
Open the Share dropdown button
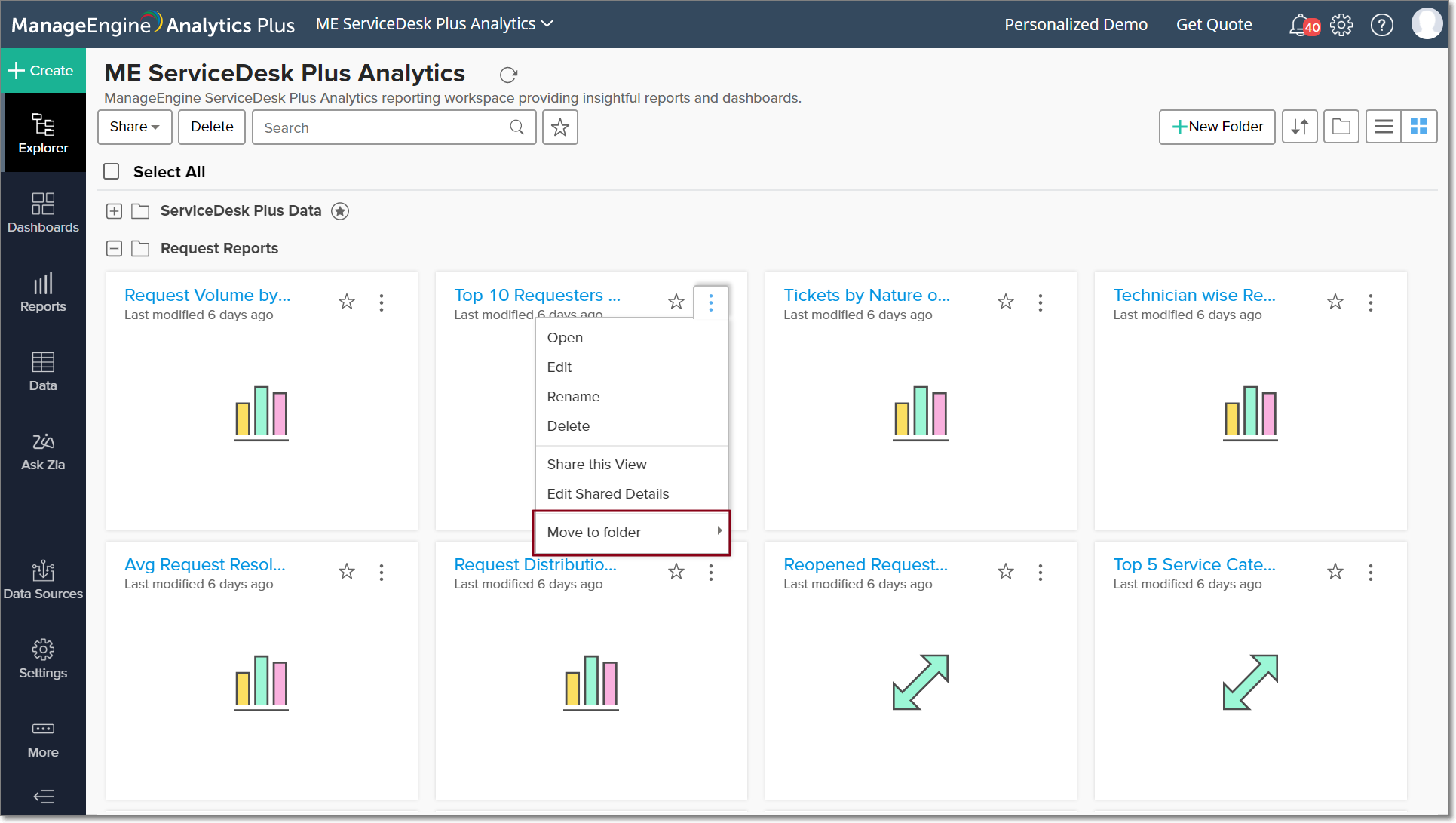tap(134, 127)
